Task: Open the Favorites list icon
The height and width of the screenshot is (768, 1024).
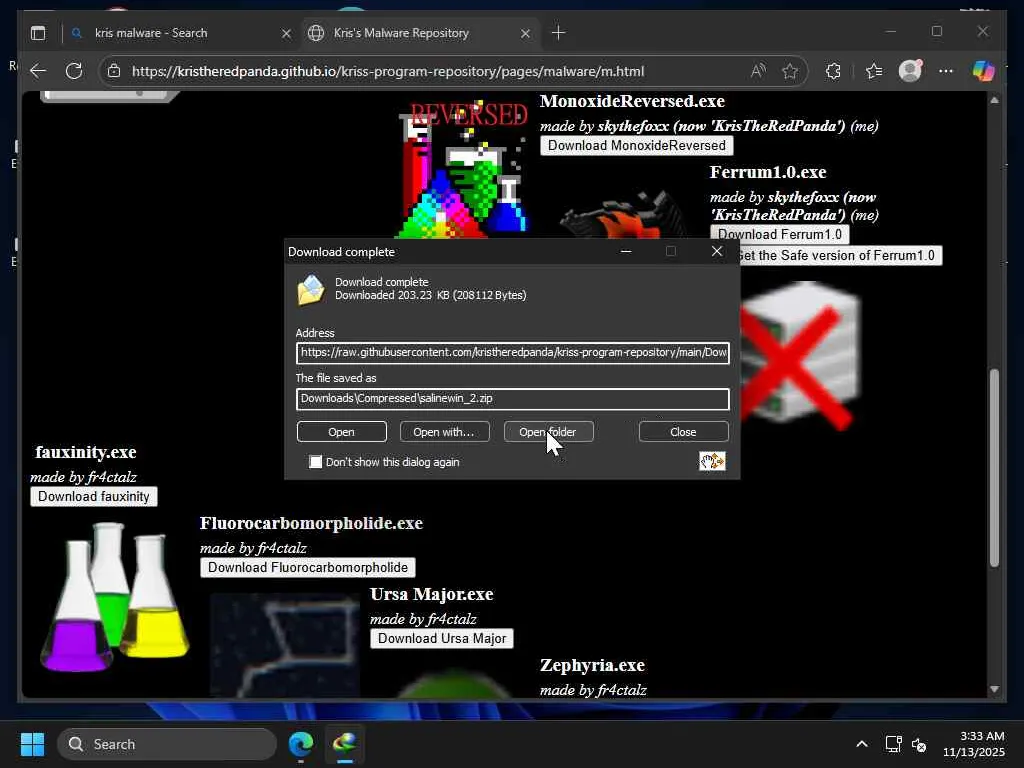Action: (874, 71)
